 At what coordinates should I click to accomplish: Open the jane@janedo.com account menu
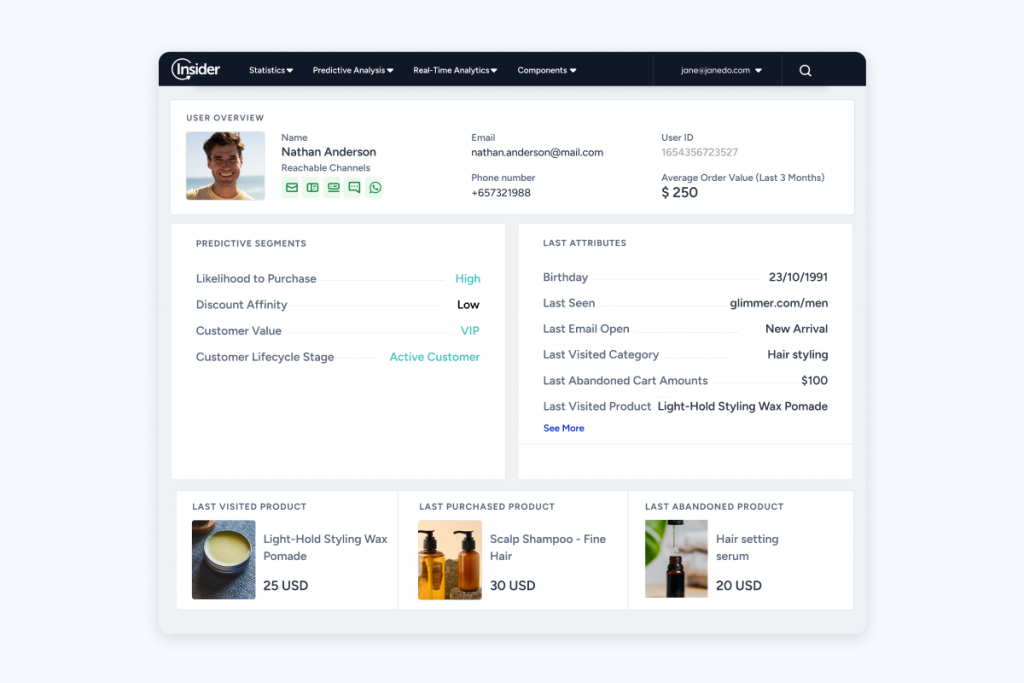tap(717, 70)
